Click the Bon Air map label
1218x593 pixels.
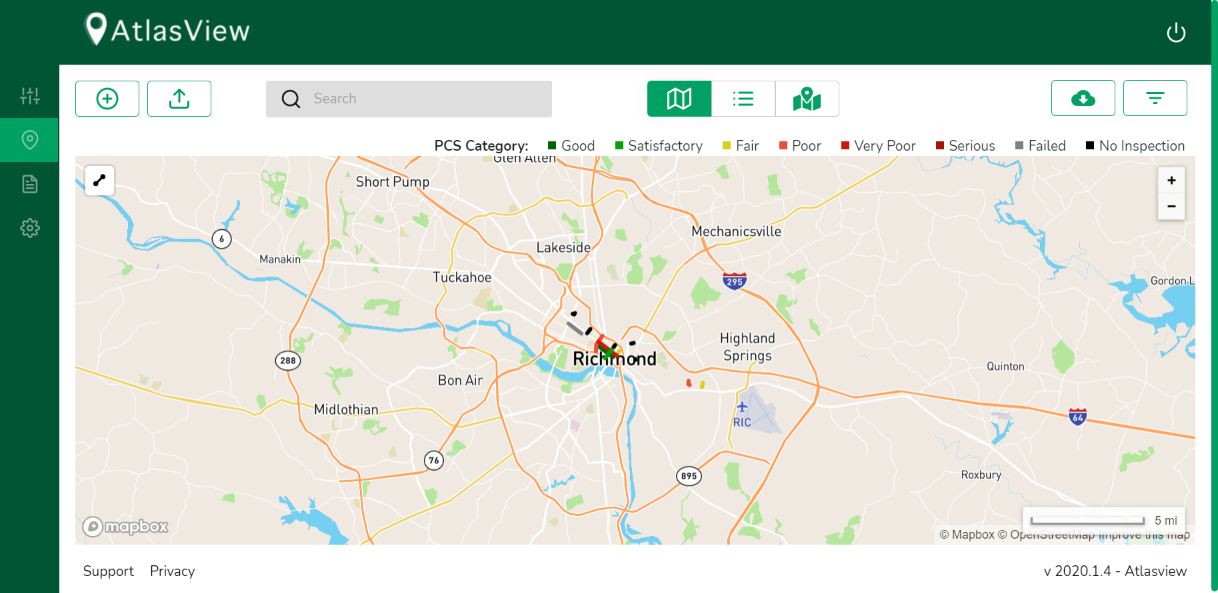460,380
